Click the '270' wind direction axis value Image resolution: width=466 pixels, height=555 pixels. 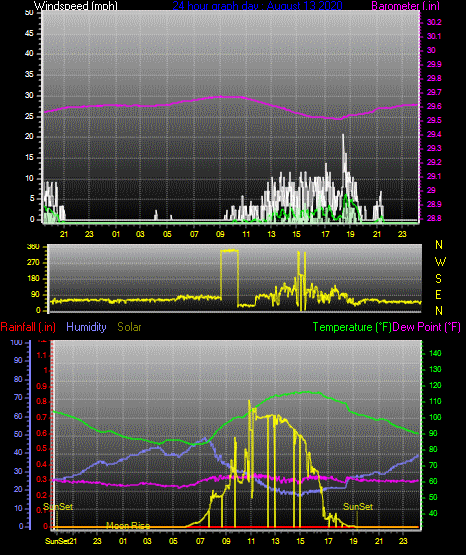33,263
